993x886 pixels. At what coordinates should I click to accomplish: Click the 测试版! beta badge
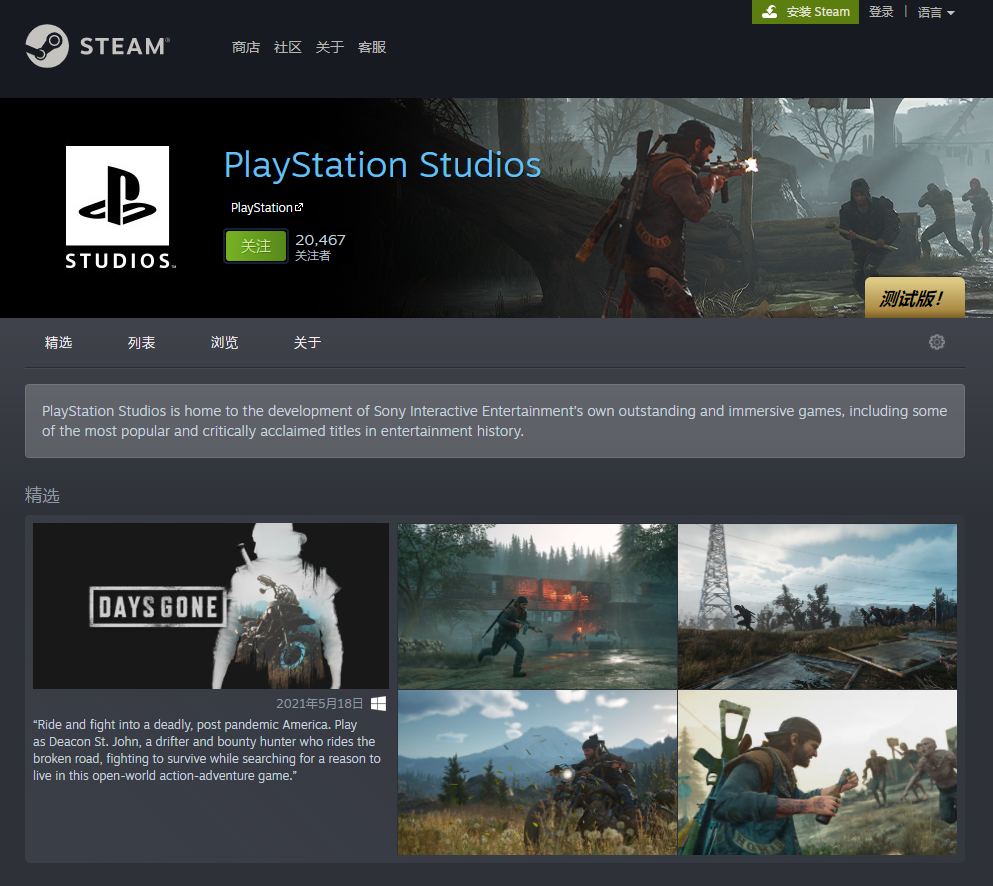point(914,298)
